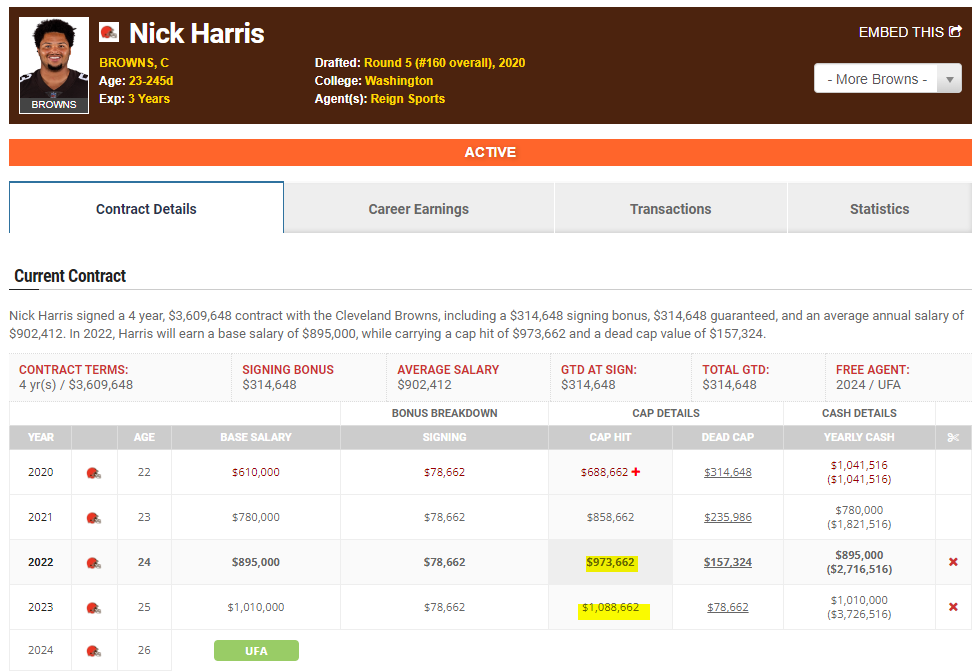Click the $157,324 dead cap link for 2022
972x671 pixels.
click(728, 562)
